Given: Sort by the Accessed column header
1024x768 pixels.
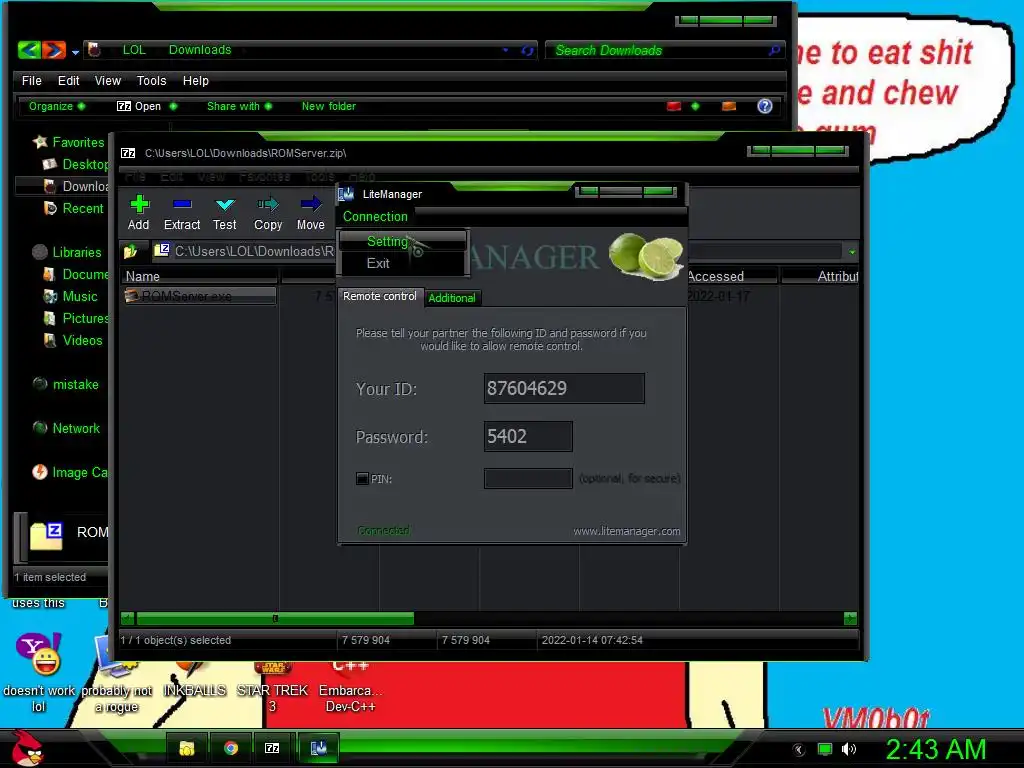Looking at the screenshot, I should [731, 276].
